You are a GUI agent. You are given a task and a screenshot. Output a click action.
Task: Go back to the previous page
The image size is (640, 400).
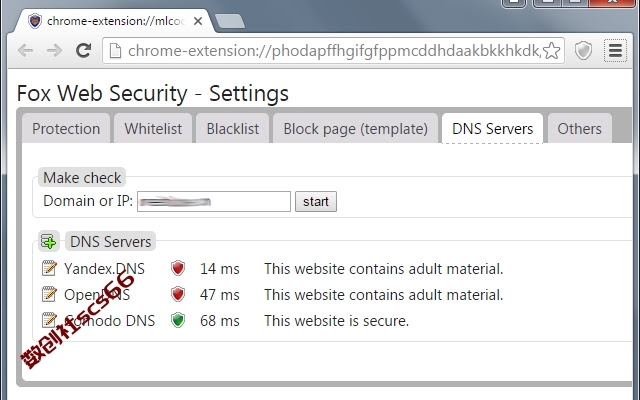[x=25, y=51]
